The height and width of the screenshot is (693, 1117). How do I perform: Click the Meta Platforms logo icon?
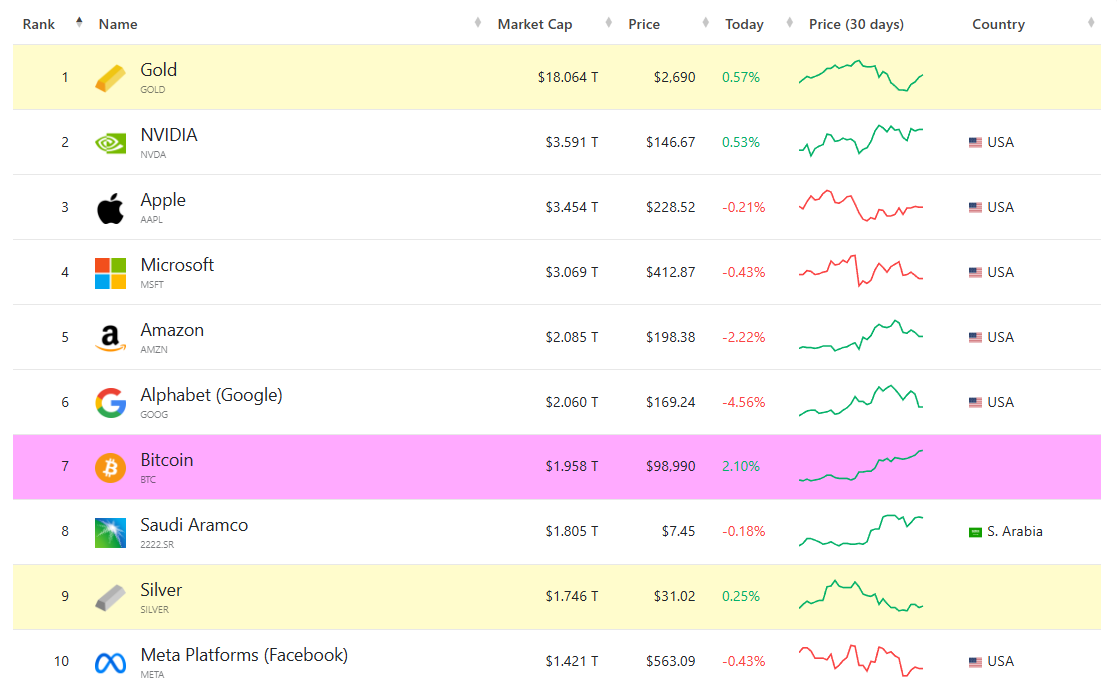pyautogui.click(x=110, y=662)
